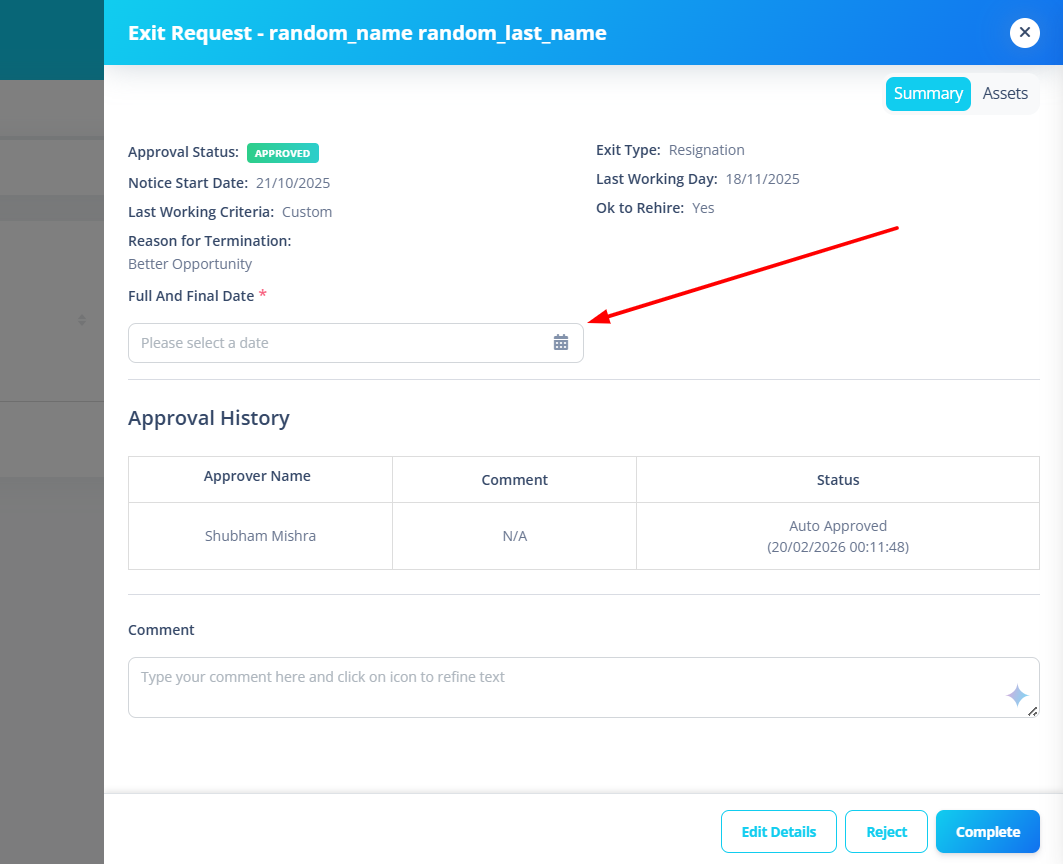Click the Ok to Rehire Yes value

pyautogui.click(x=703, y=208)
